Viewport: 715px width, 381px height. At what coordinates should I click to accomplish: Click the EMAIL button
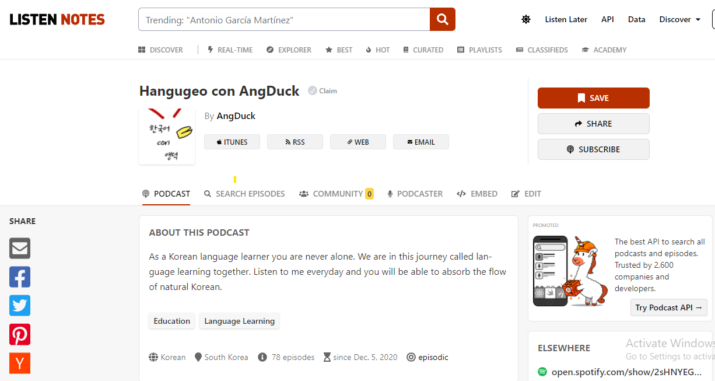421,142
